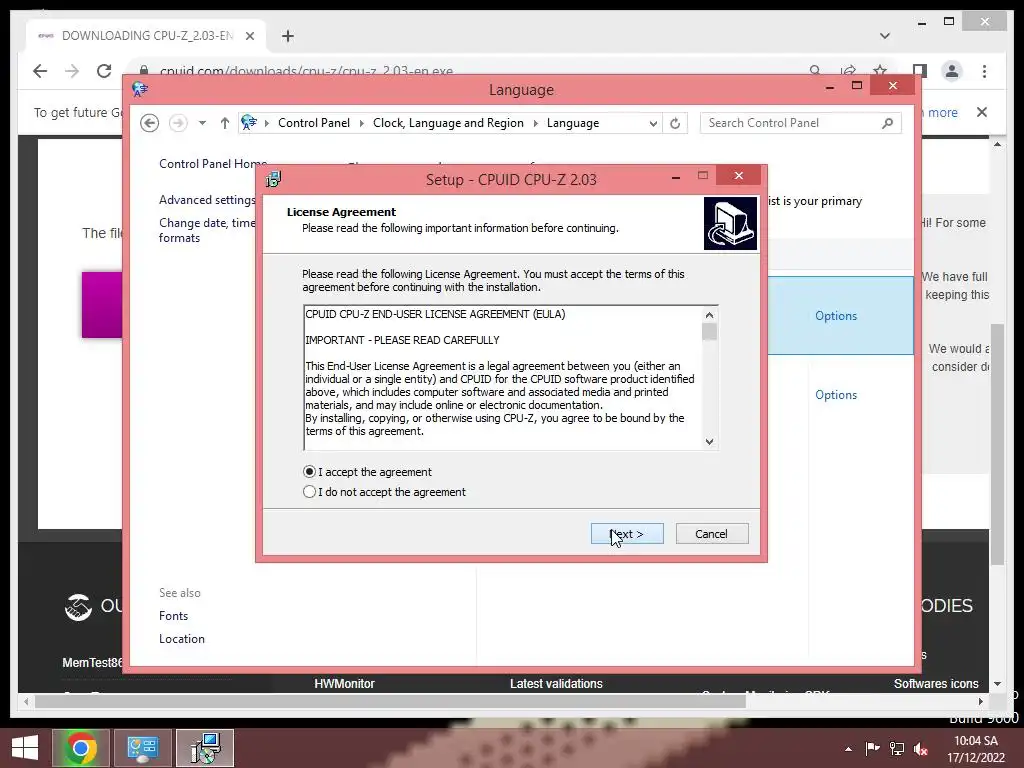Go up one level in Control Panel
Viewport: 1024px width, 768px height.
(225, 123)
